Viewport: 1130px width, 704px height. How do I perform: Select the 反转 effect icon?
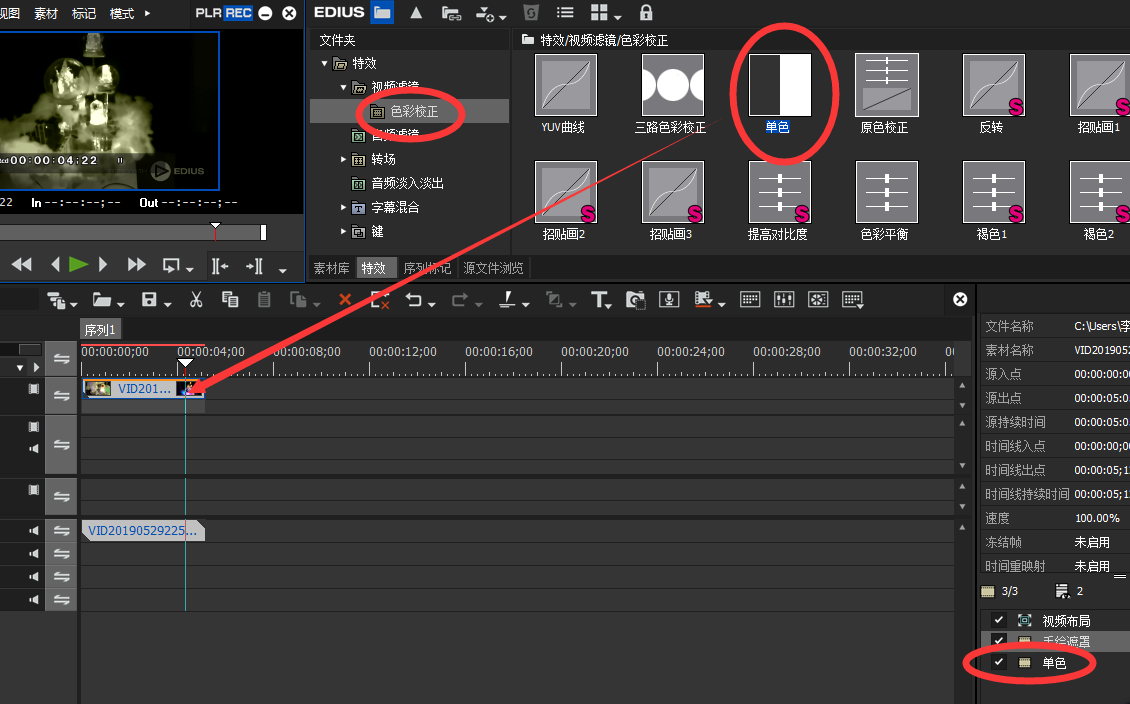[x=993, y=85]
